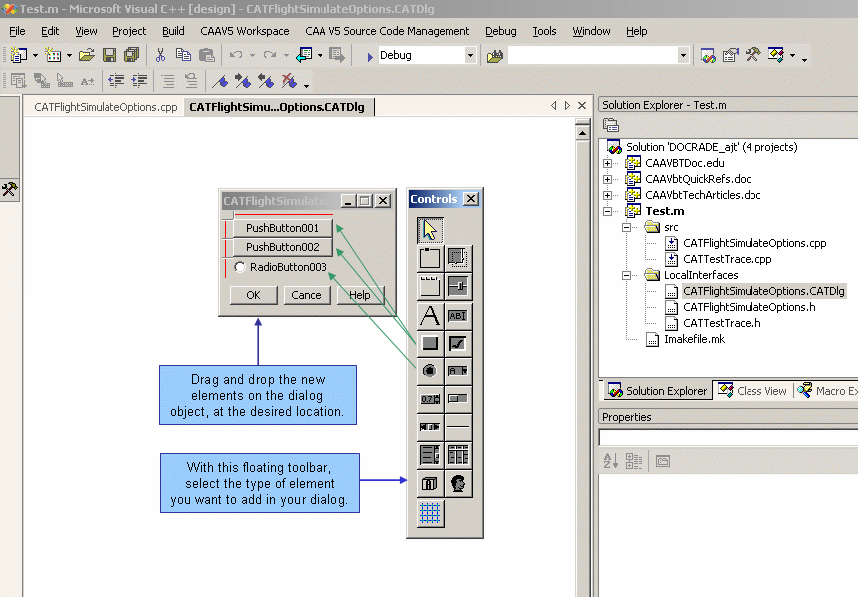
Task: Open the Build menu
Action: tap(173, 31)
